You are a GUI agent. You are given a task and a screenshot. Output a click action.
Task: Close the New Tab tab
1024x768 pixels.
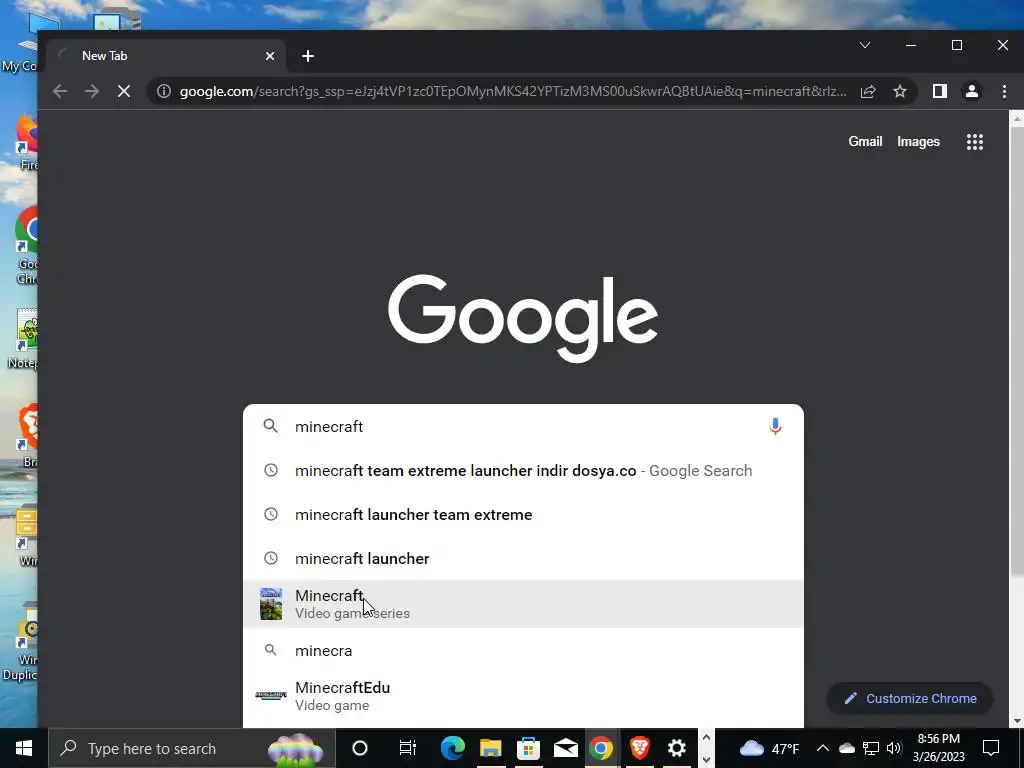click(x=270, y=56)
